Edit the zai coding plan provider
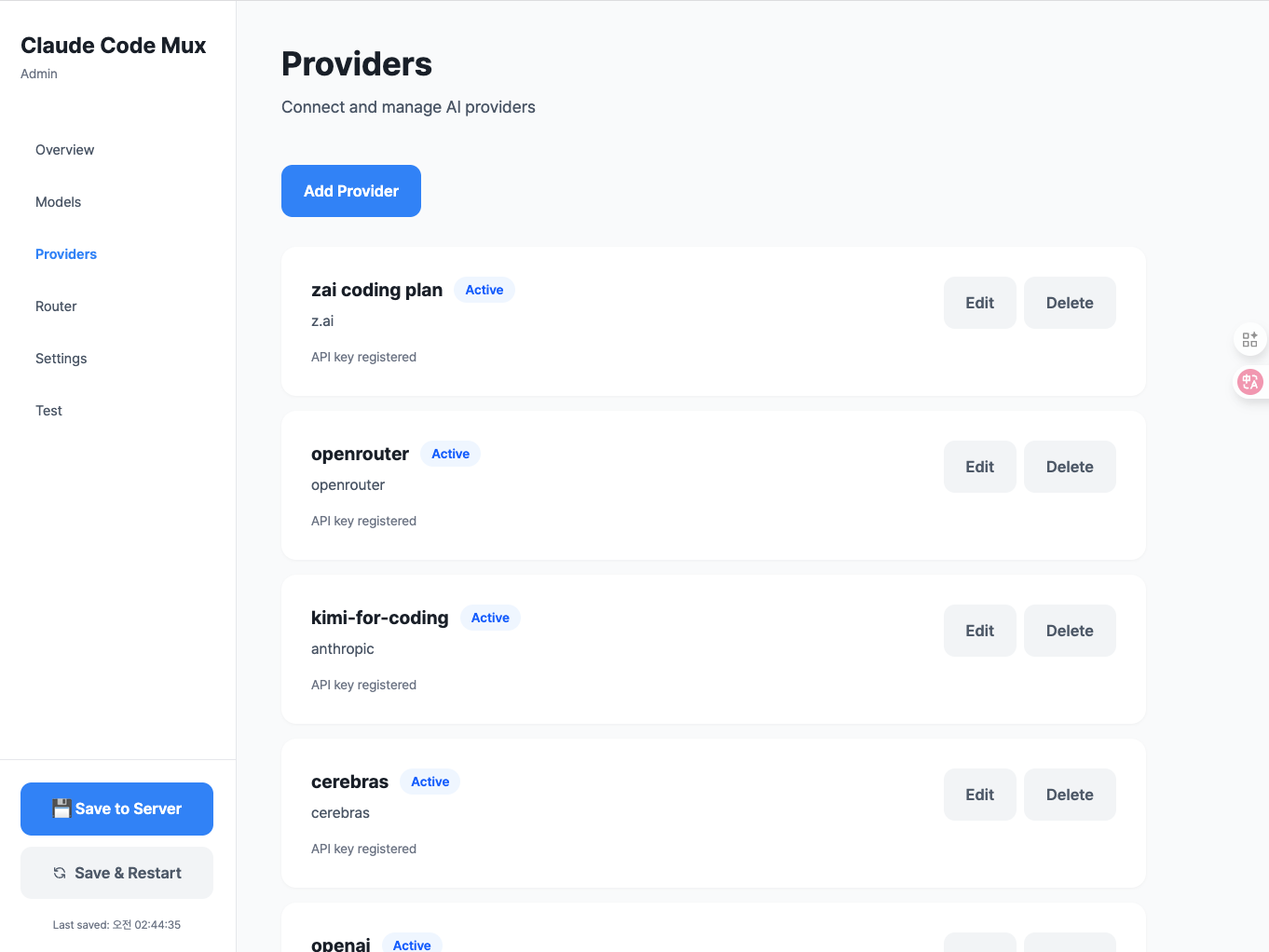Screen dimensions: 1269x952 (x=979, y=302)
